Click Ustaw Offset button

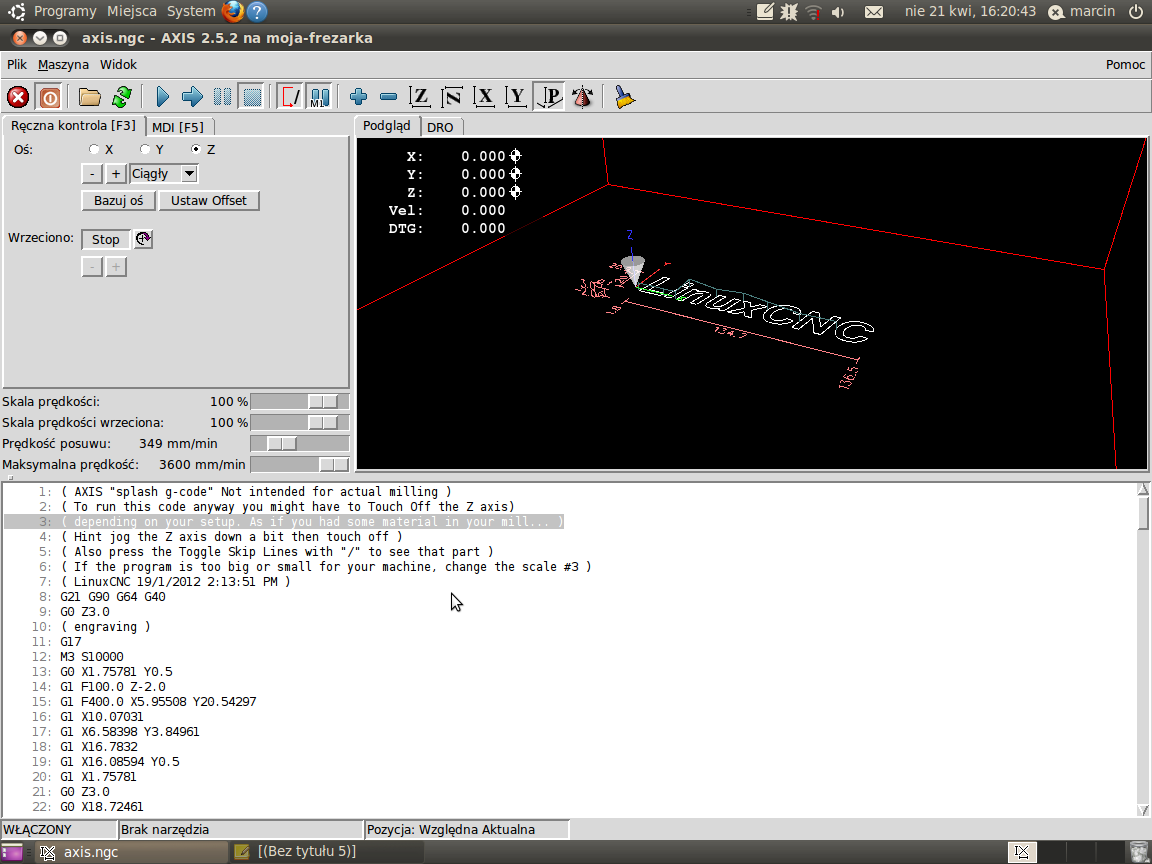(x=209, y=201)
